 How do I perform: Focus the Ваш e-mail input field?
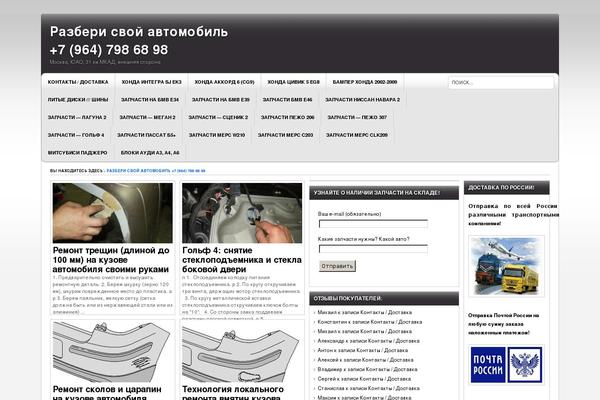point(373,224)
